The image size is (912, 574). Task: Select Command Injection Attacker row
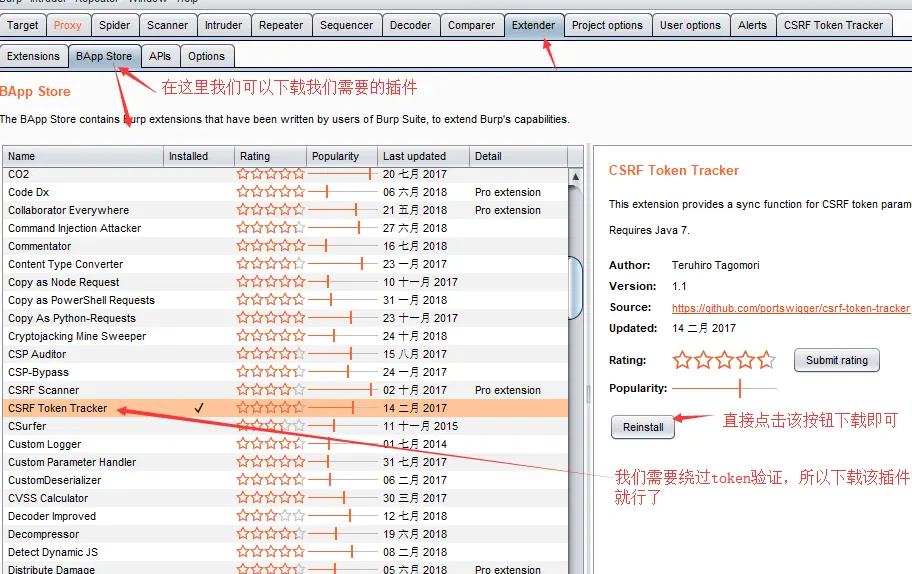tap(285, 228)
